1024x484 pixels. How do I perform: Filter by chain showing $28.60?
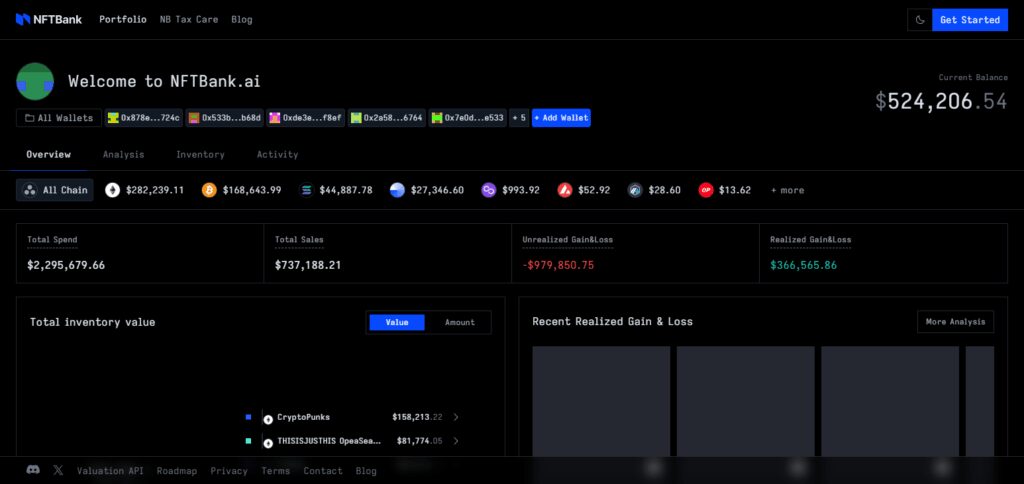coord(654,190)
